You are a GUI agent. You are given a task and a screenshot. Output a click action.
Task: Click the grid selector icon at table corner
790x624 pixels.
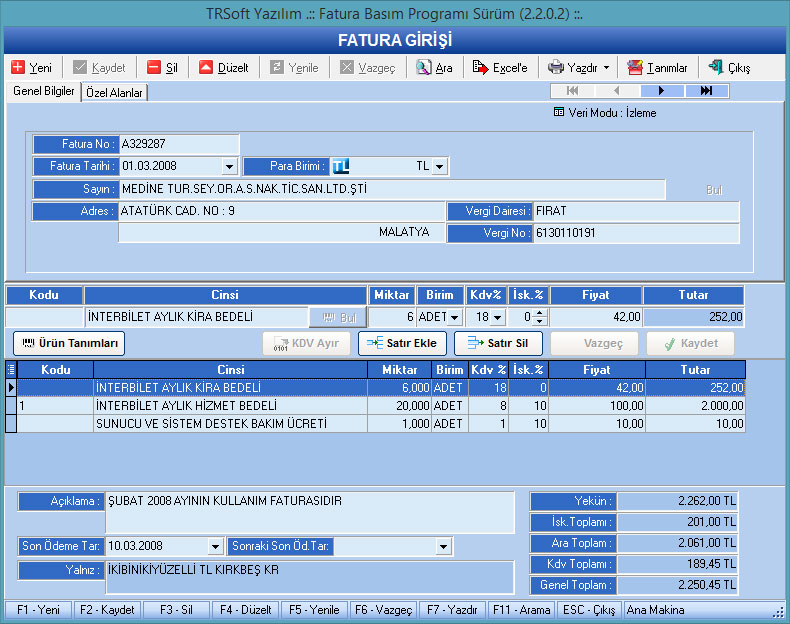coord(11,370)
